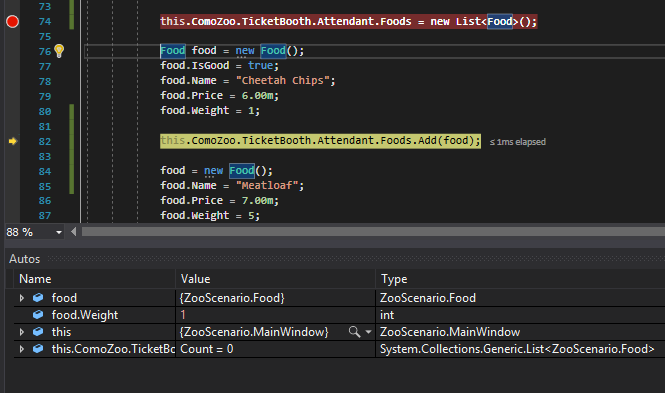Select the Count = 0 value cell

pyautogui.click(x=275, y=348)
